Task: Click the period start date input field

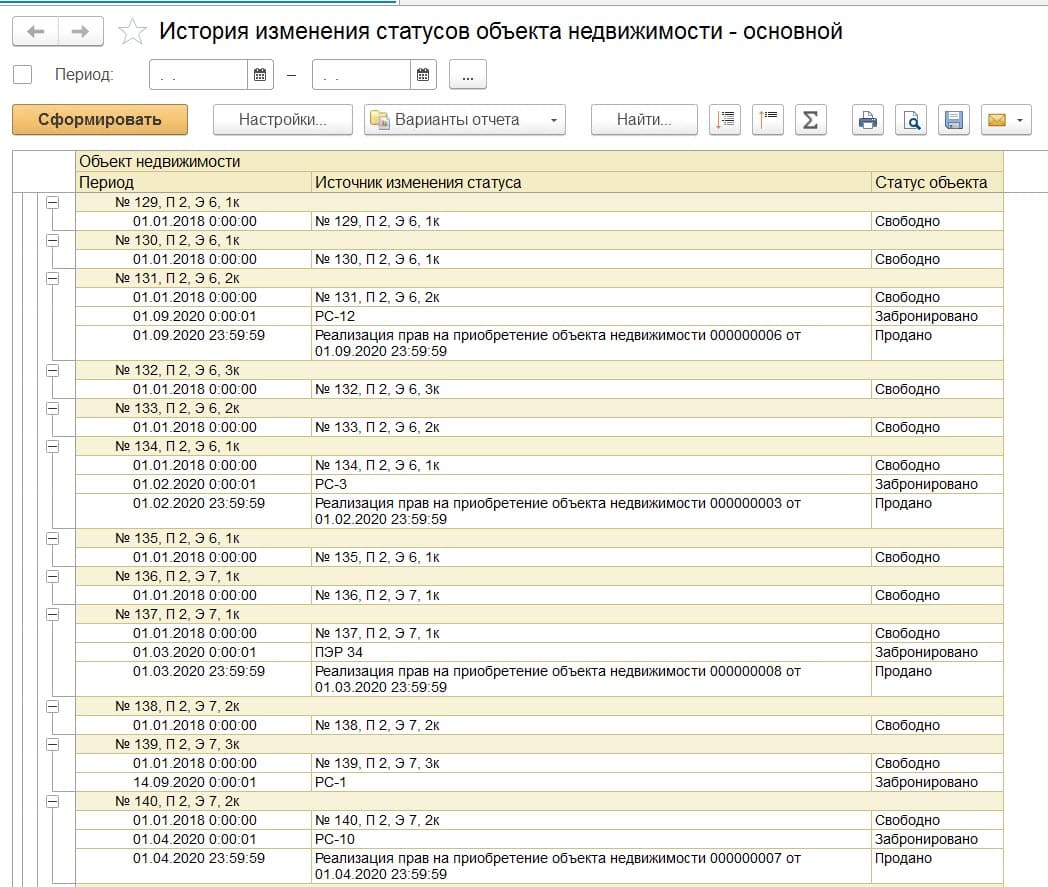Action: point(198,74)
